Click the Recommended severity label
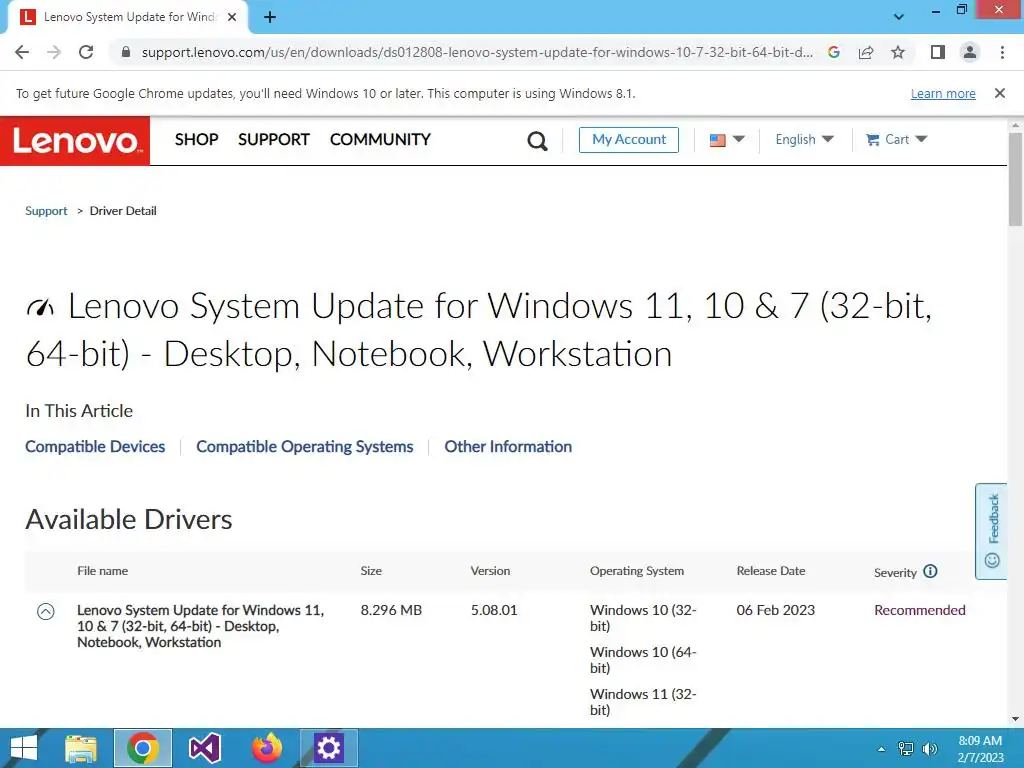Screen dimensions: 1024x768 point(920,611)
